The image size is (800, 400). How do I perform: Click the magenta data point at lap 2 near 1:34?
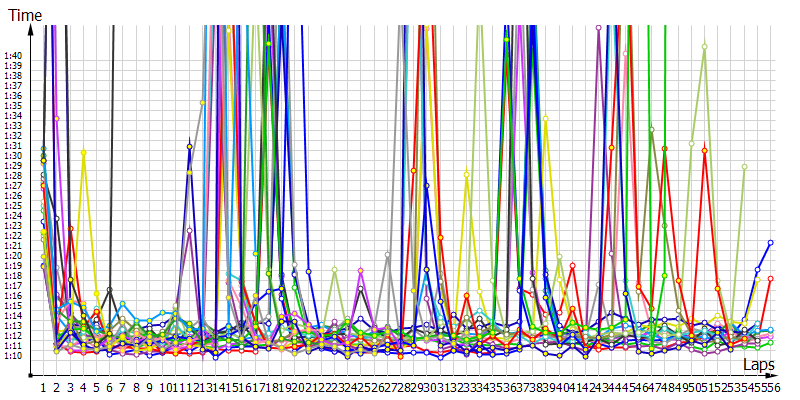[x=57, y=118]
